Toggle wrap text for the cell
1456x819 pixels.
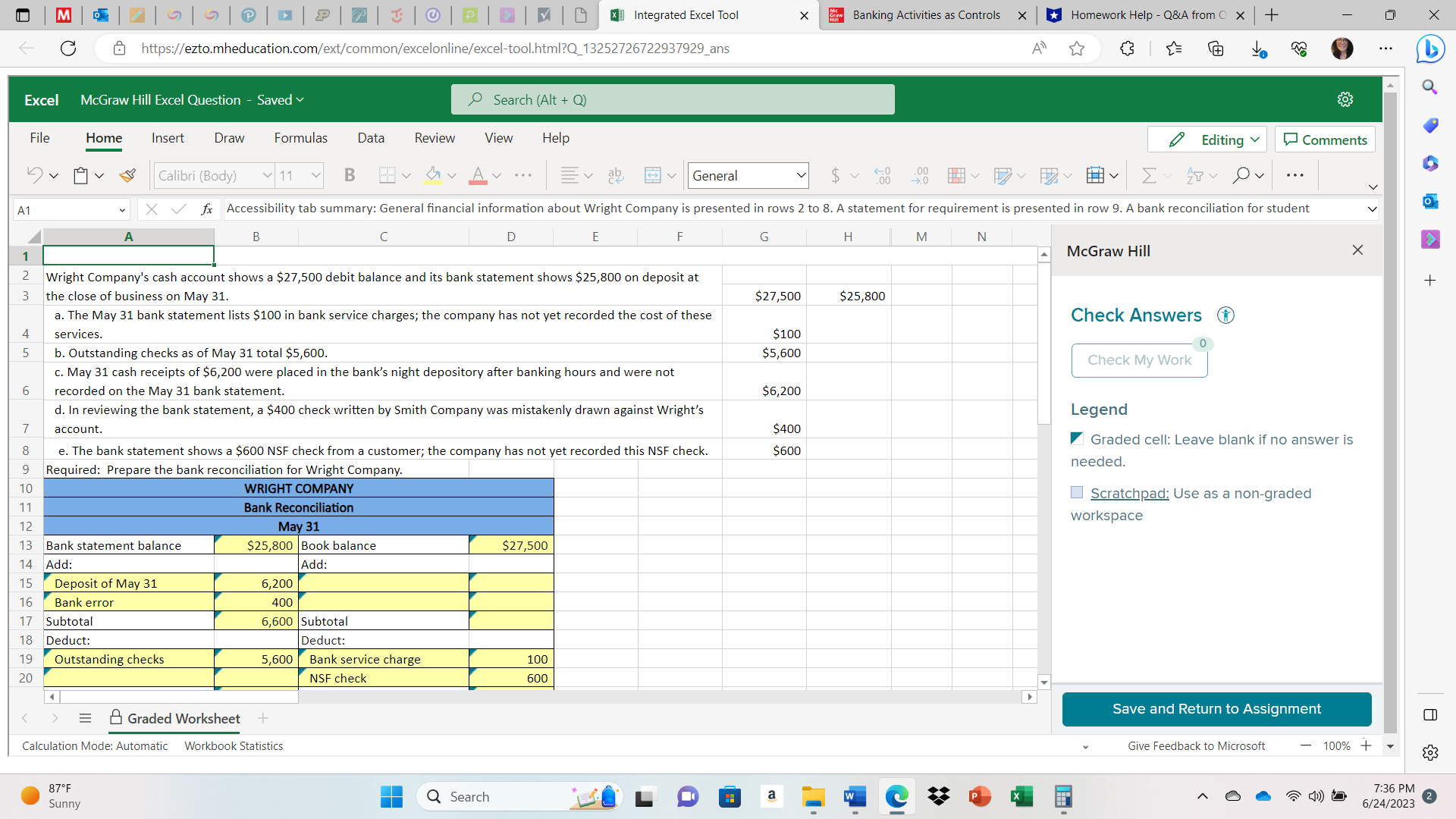614,175
